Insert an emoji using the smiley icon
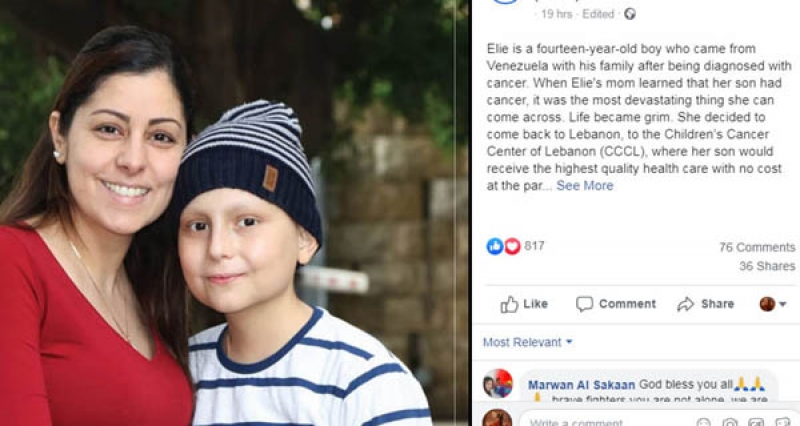This screenshot has width=800, height=426. pyautogui.click(x=703, y=422)
